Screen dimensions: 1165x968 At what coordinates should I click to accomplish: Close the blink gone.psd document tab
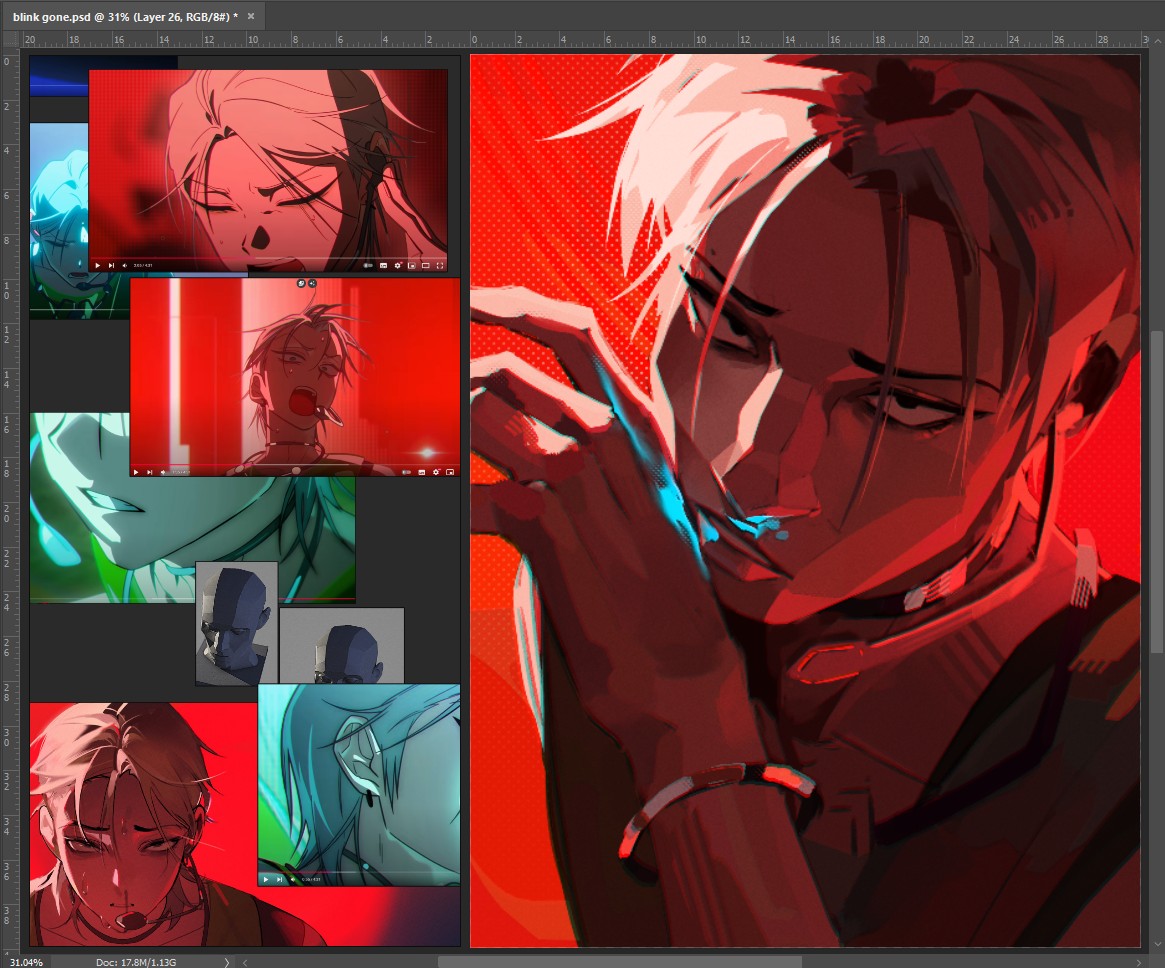(x=250, y=17)
